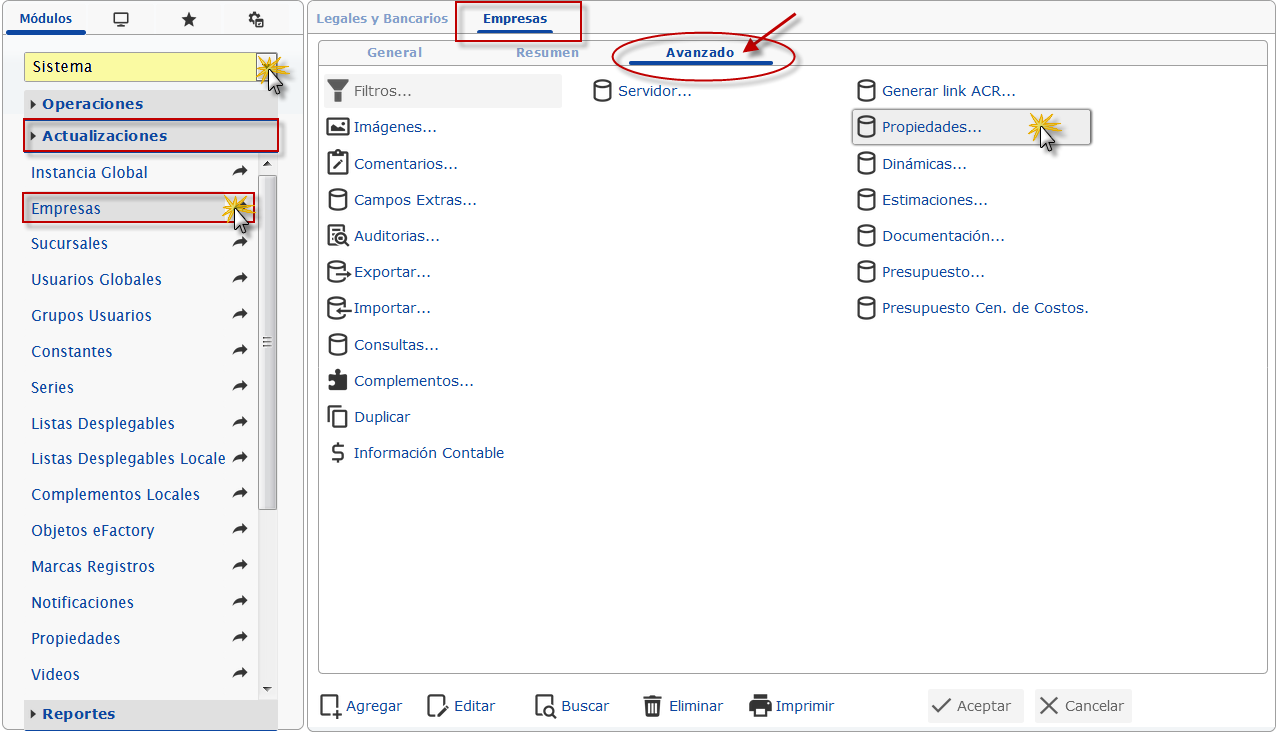Open the star favorites tab
Image resolution: width=1280 pixels, height=733 pixels.
coord(189,19)
